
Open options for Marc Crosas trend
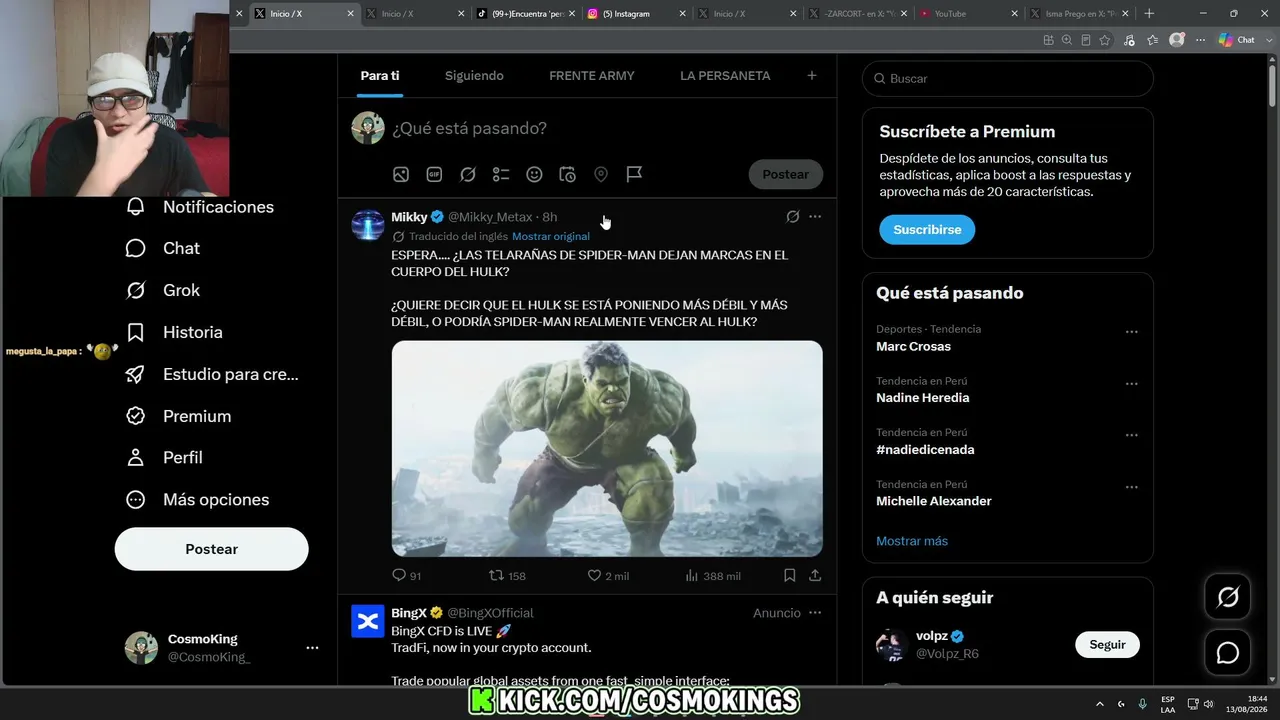(x=1132, y=332)
